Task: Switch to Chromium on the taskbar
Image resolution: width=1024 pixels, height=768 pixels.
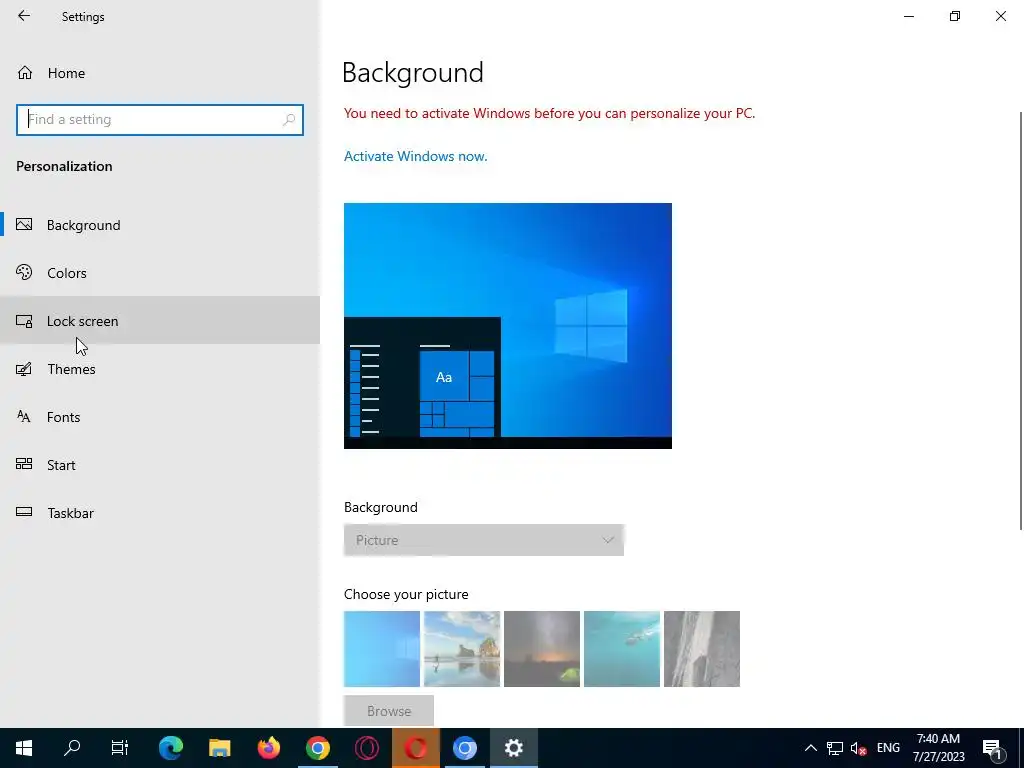Action: tap(465, 748)
